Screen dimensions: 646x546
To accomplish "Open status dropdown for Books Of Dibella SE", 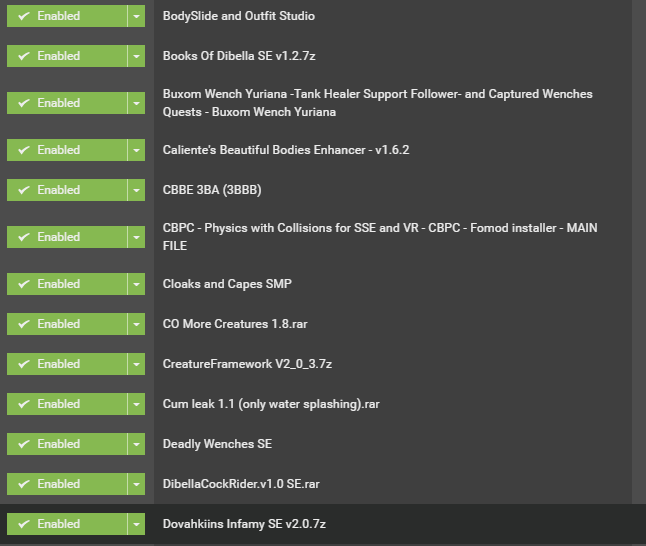I will [136, 56].
